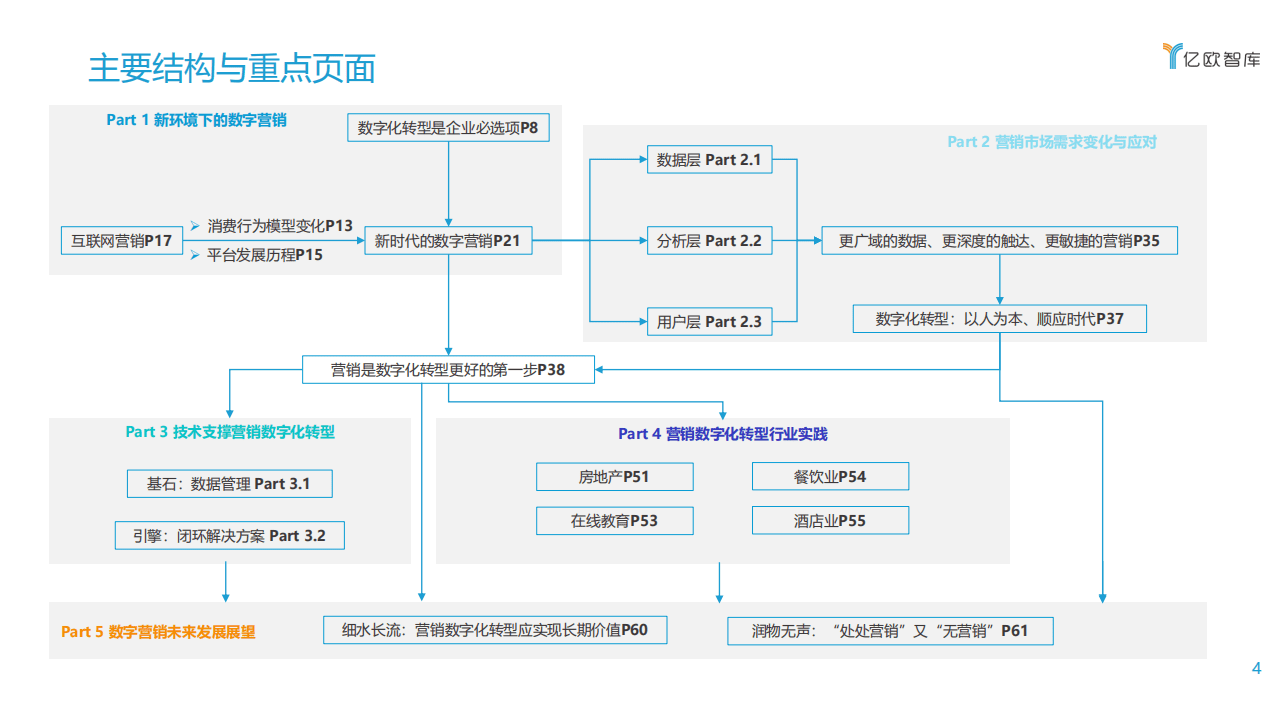Open the 数据层 Part 2.1 node
Screen dimensions: 1279x719
tap(709, 160)
